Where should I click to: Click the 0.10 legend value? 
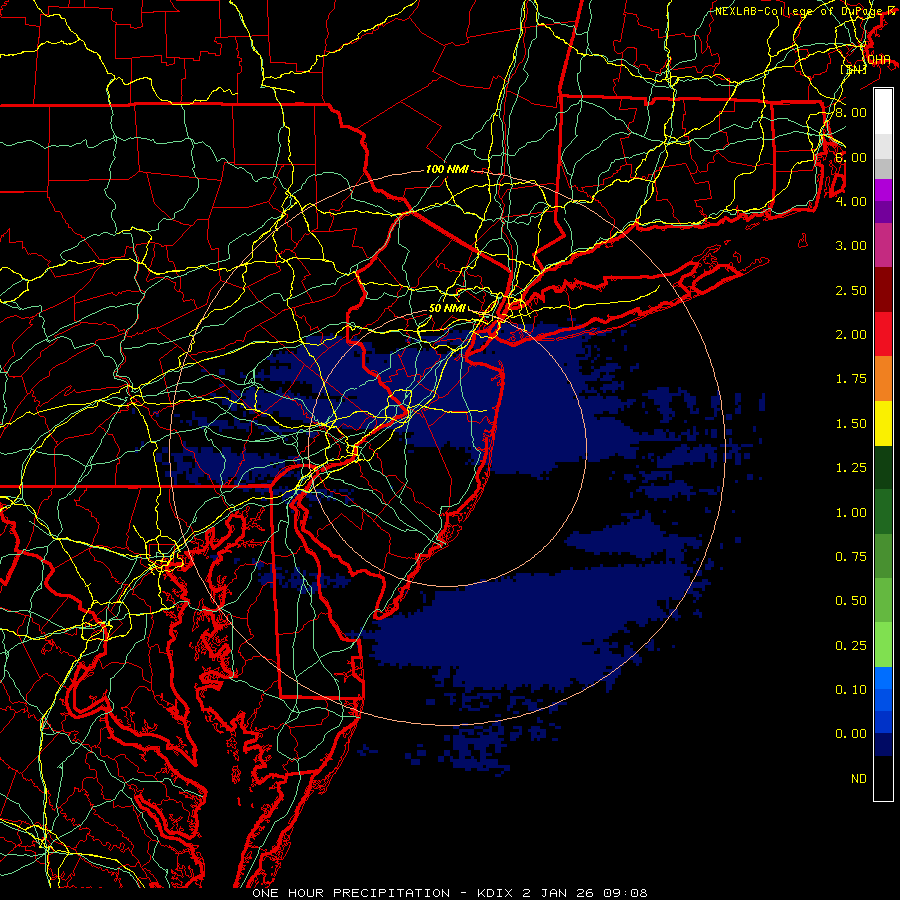tap(851, 690)
